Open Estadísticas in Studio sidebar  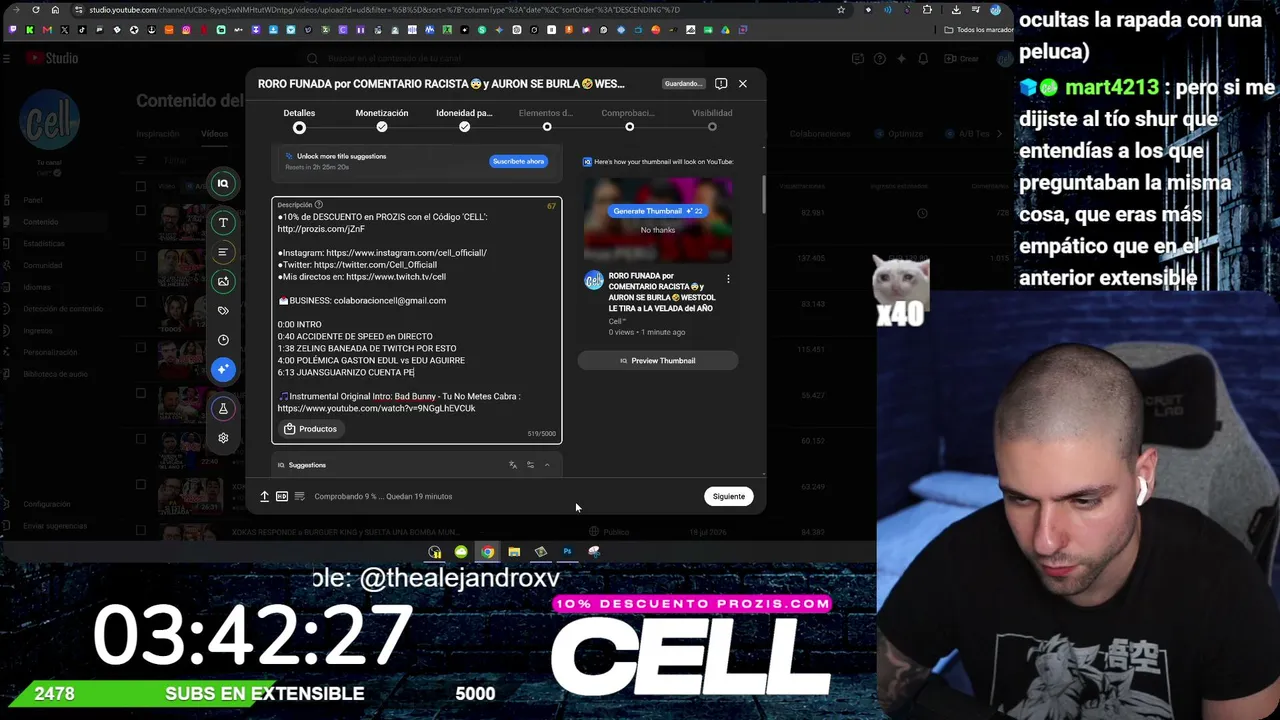(x=44, y=244)
